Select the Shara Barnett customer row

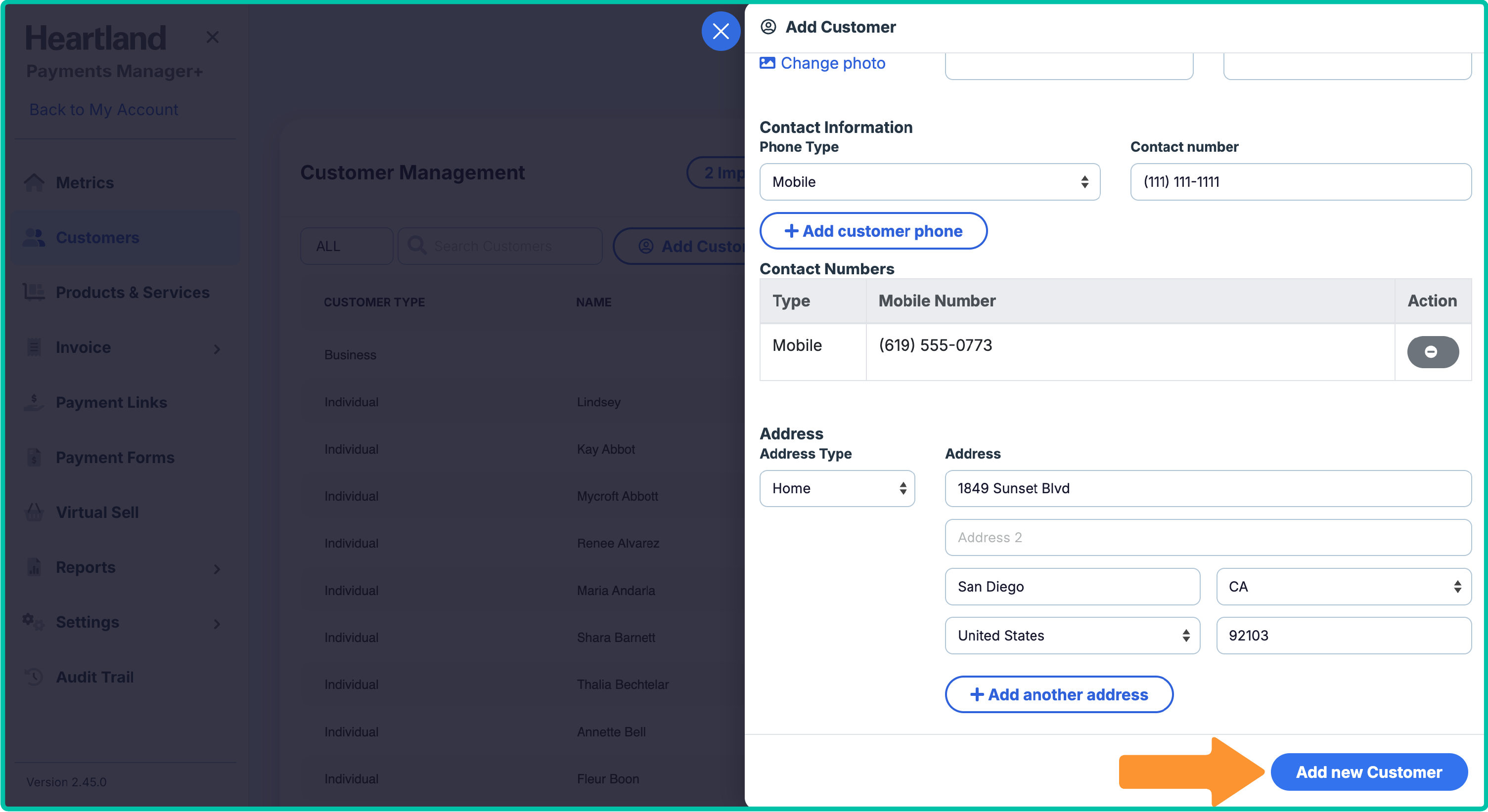(x=523, y=637)
